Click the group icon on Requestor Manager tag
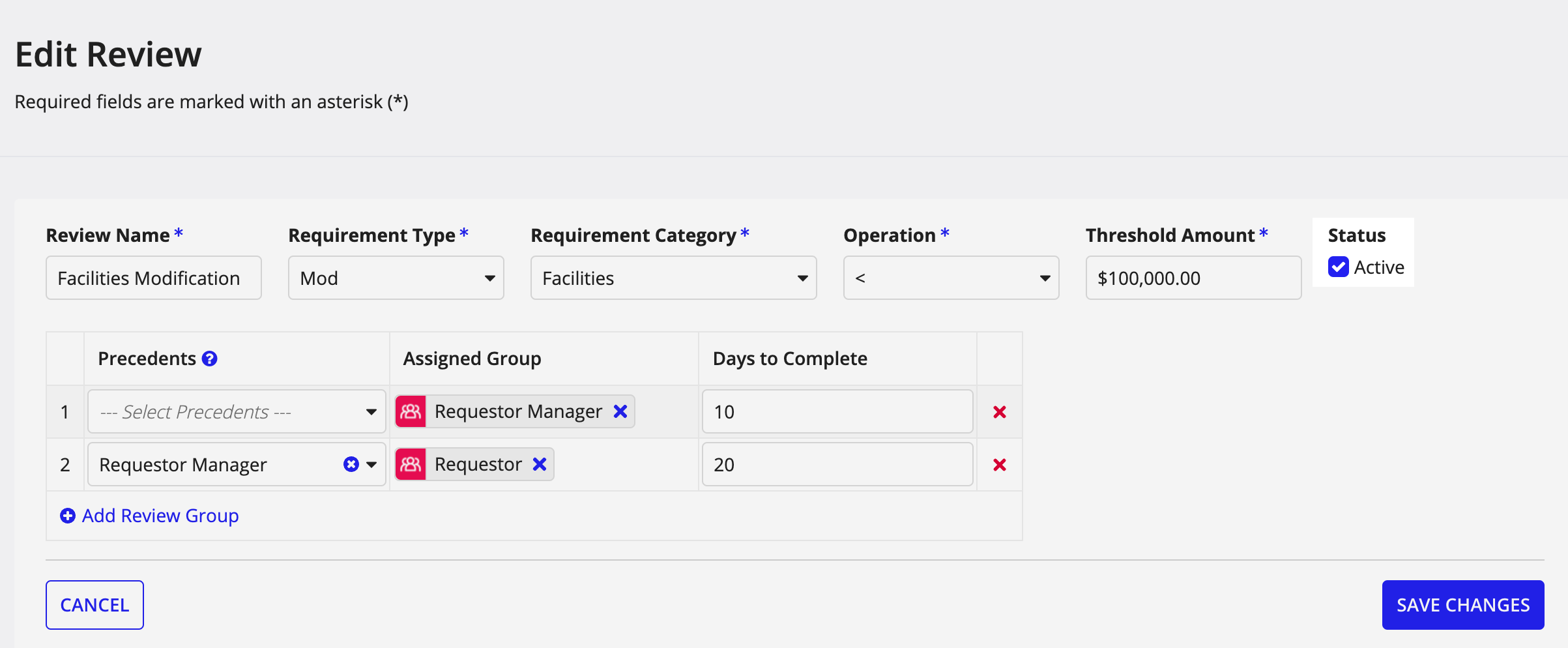Image resolution: width=1568 pixels, height=648 pixels. (411, 411)
